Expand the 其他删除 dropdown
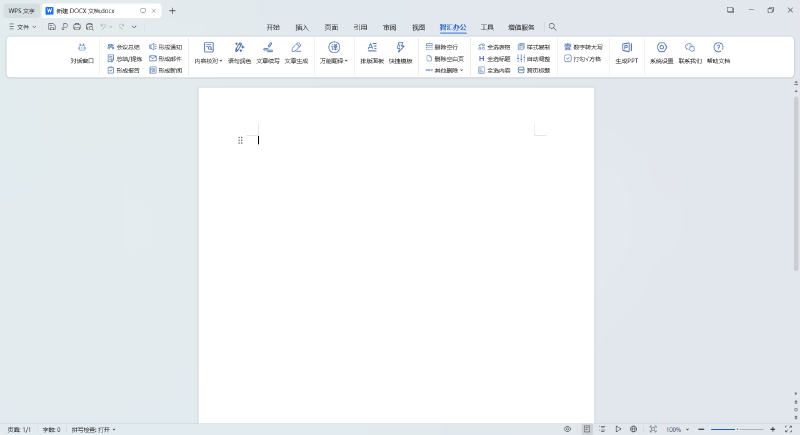The image size is (800, 435). click(x=444, y=70)
